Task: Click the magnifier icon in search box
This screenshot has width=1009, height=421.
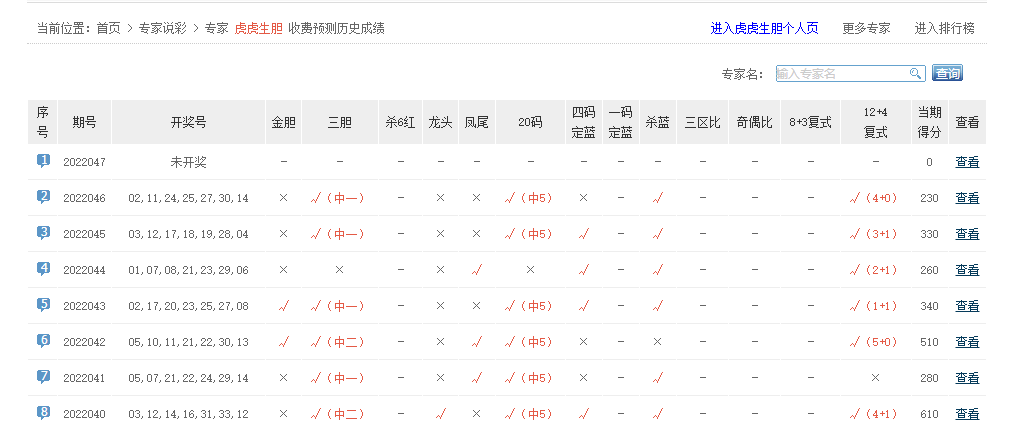Action: coord(915,74)
